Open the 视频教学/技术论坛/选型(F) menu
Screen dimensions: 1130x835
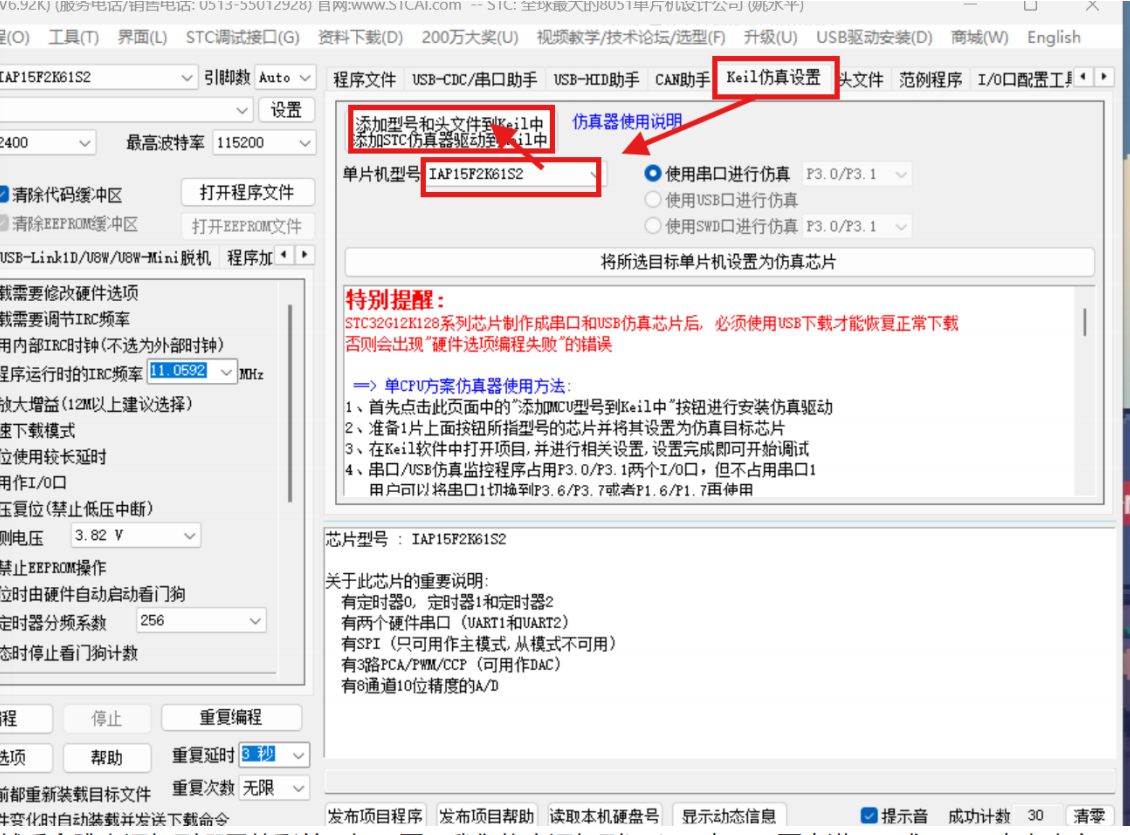(x=631, y=37)
